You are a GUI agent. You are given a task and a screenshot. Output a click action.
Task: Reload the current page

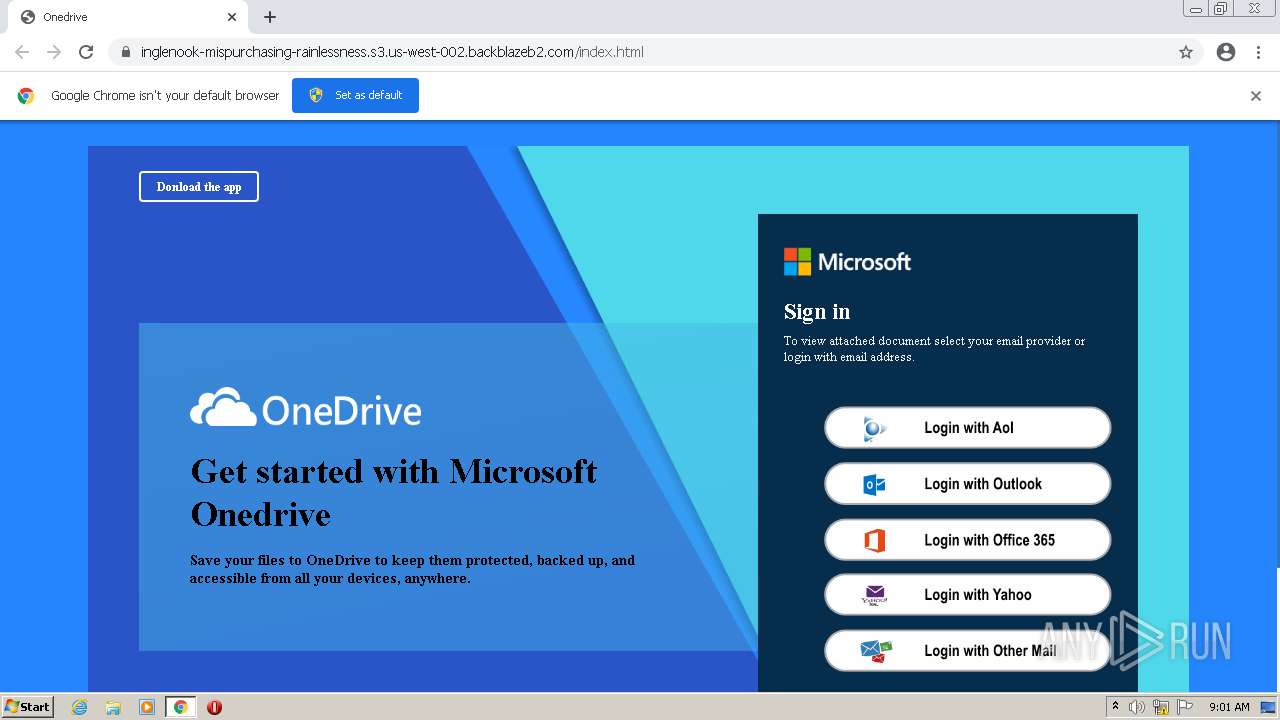tap(86, 52)
